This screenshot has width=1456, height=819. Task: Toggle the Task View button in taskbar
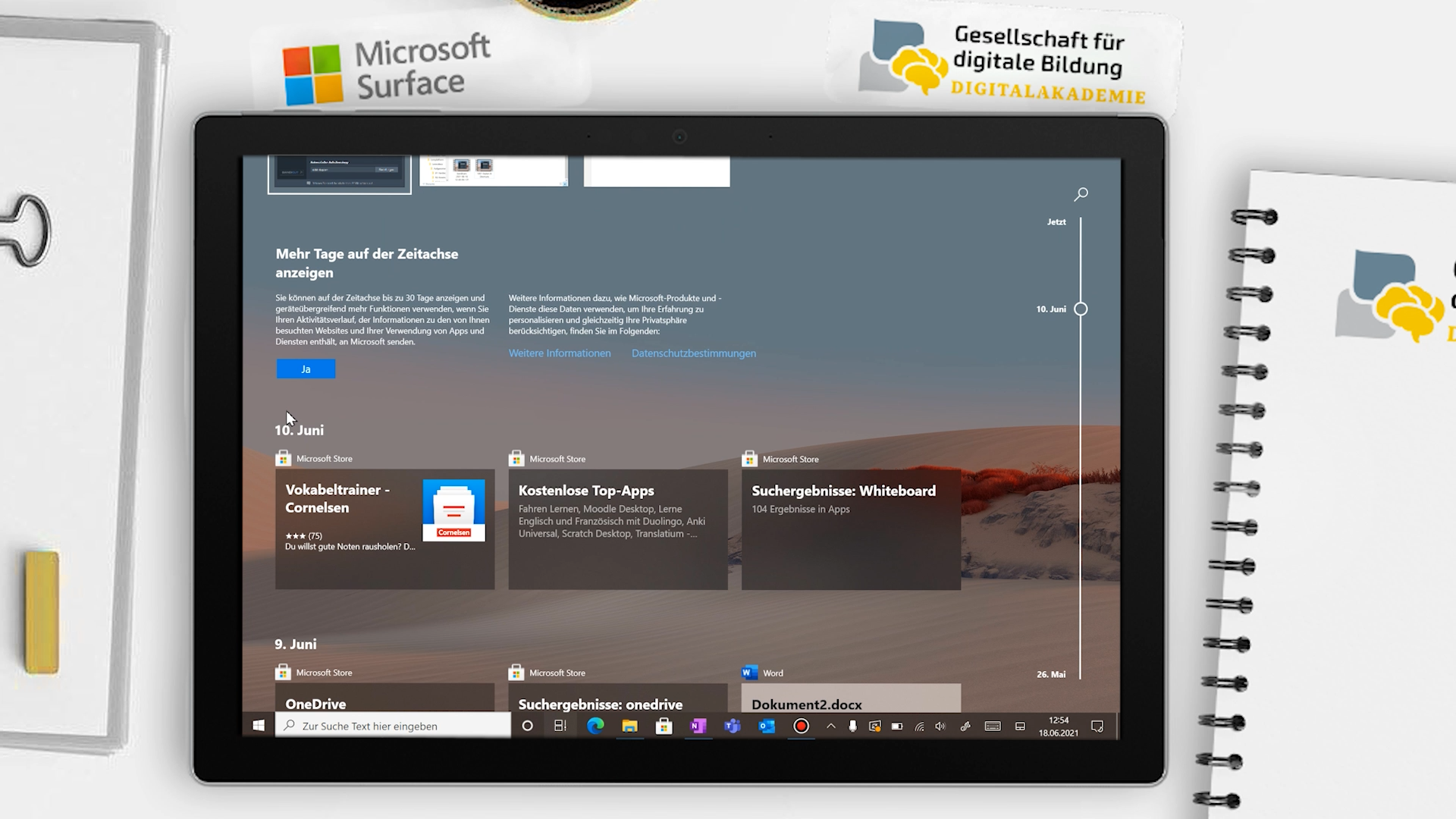(560, 726)
